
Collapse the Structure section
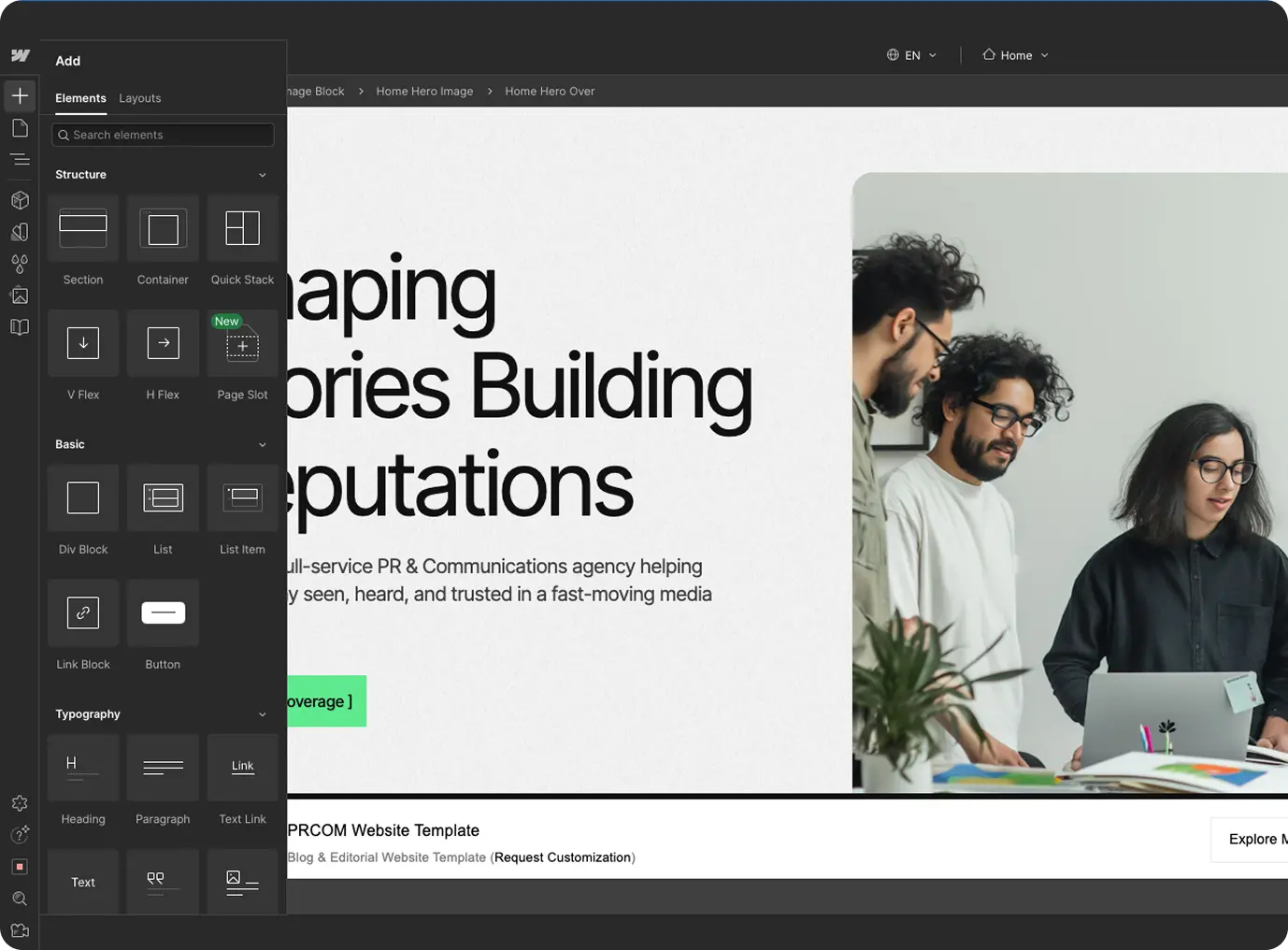click(262, 175)
